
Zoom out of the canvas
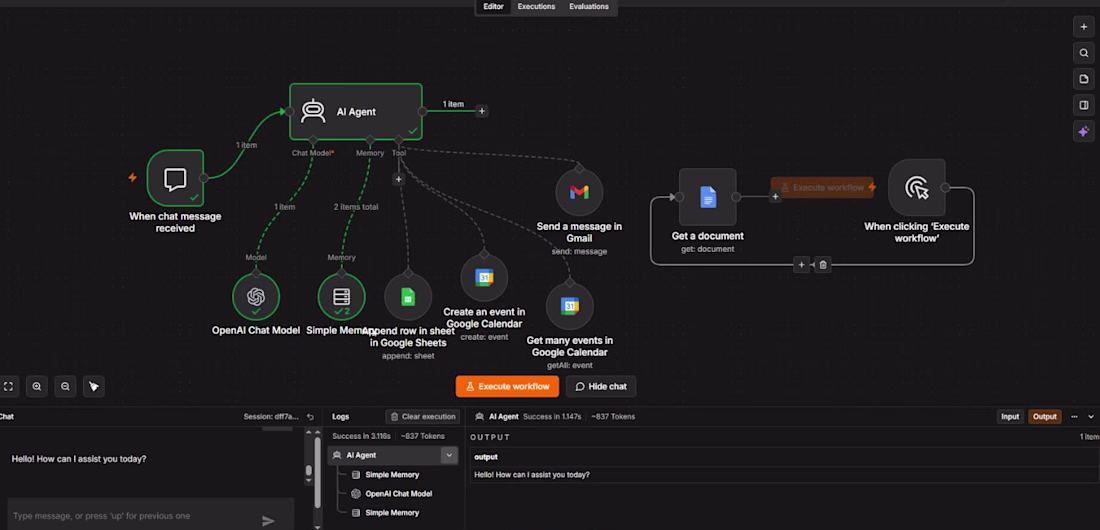click(x=65, y=386)
